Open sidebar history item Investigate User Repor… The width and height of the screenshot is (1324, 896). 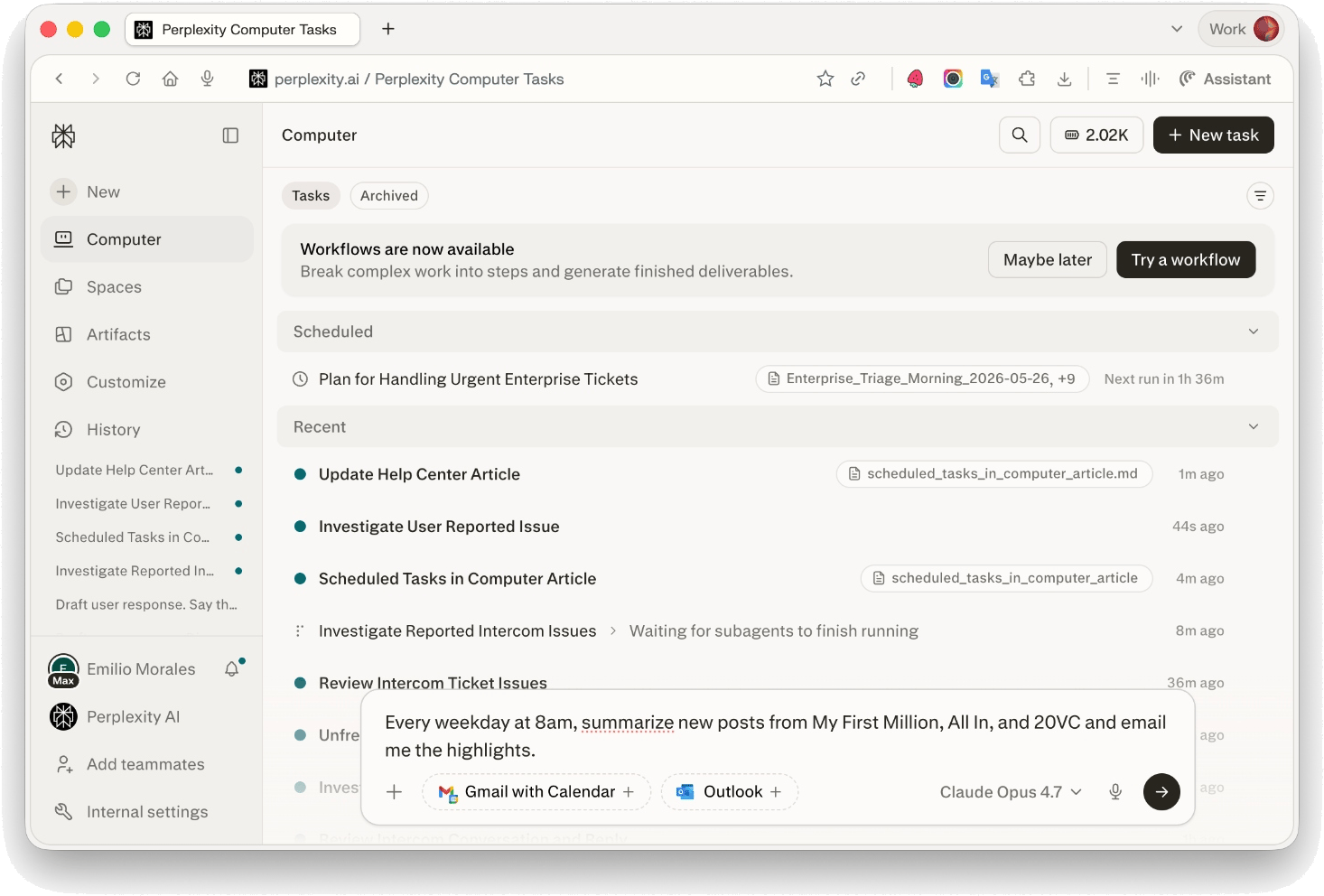[133, 503]
